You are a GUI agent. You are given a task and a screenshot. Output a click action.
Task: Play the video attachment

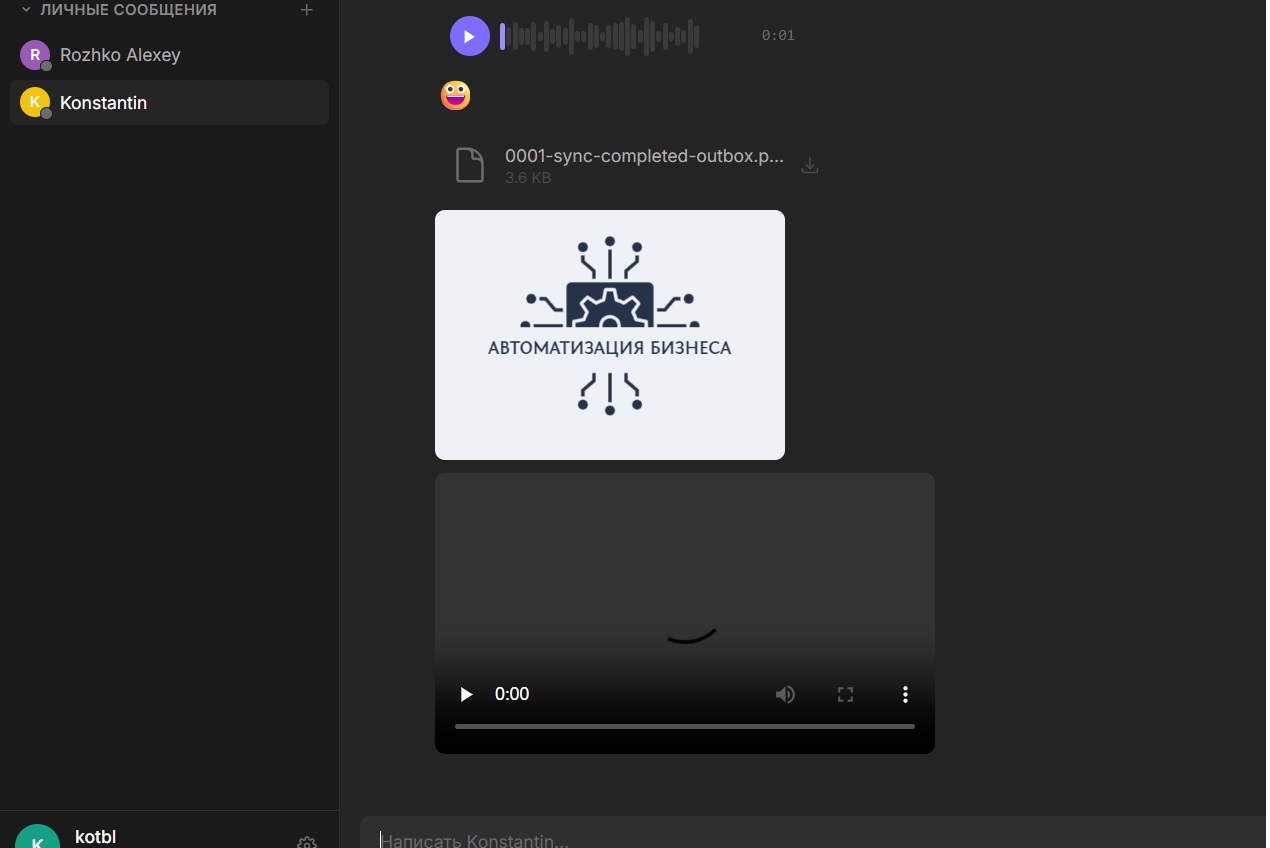(x=466, y=694)
